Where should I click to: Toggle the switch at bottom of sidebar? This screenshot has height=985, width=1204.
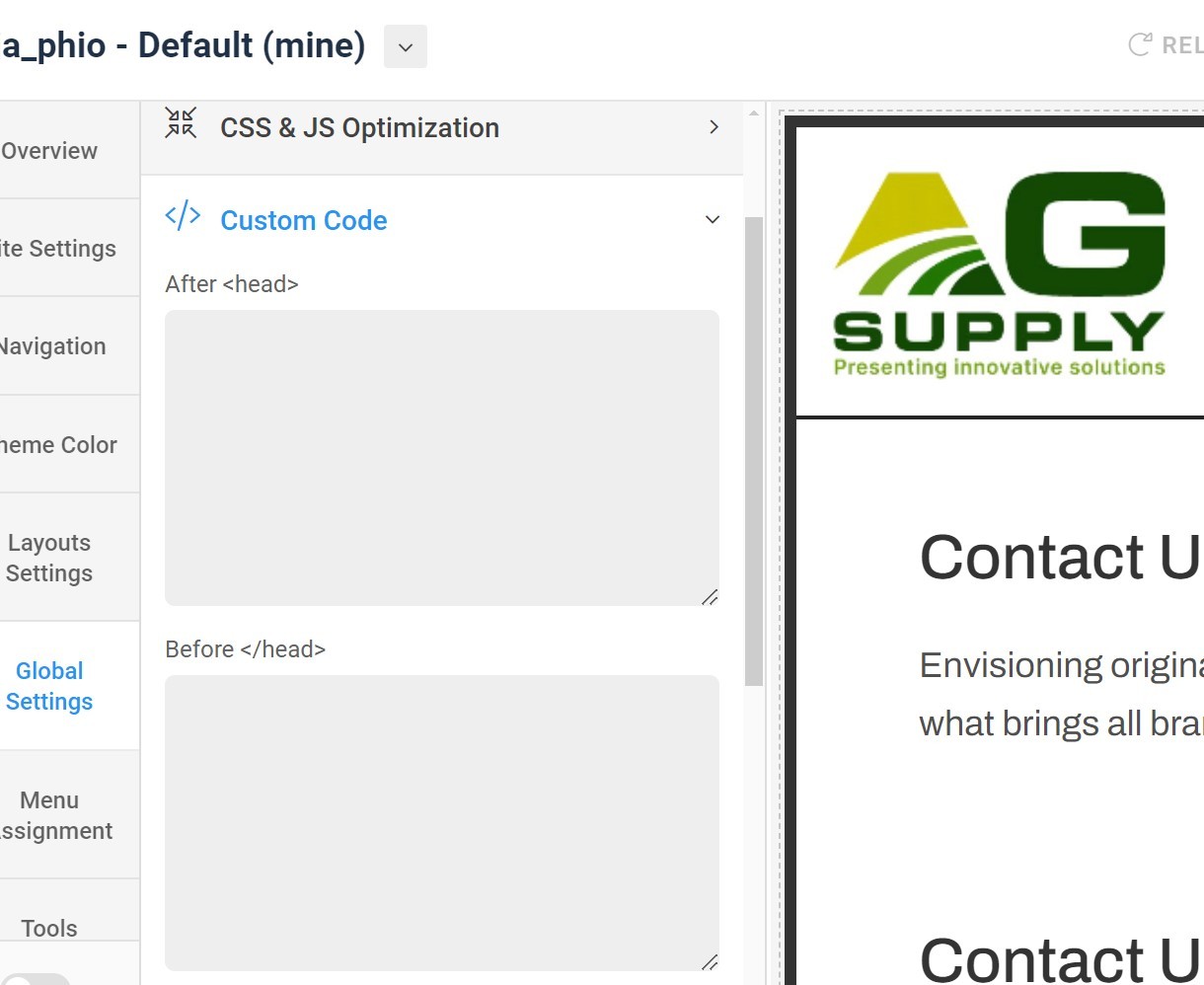point(36,980)
